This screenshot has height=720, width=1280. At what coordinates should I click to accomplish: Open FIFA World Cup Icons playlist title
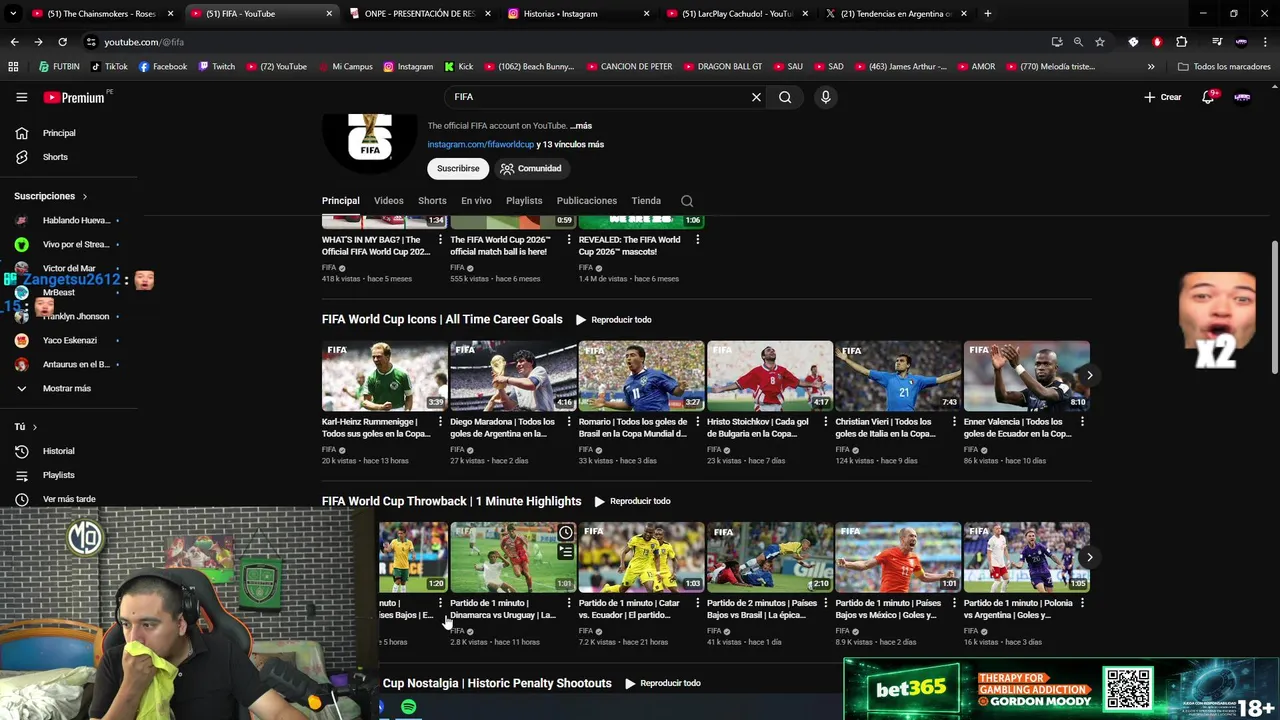(442, 319)
